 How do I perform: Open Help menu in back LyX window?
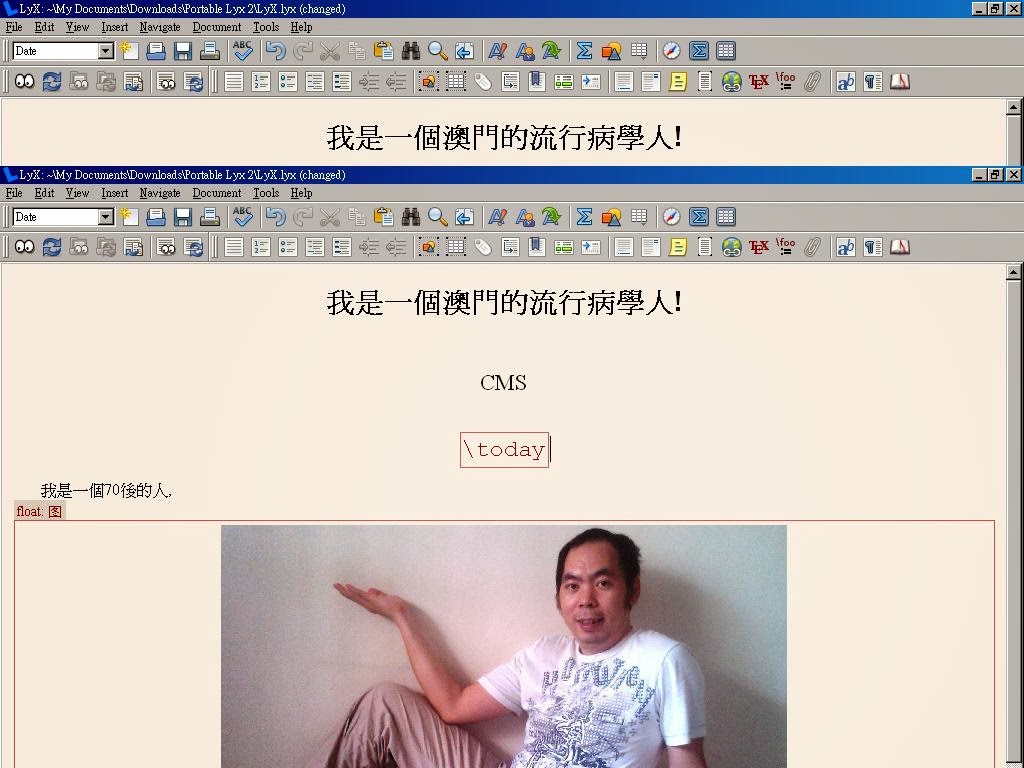click(x=301, y=27)
